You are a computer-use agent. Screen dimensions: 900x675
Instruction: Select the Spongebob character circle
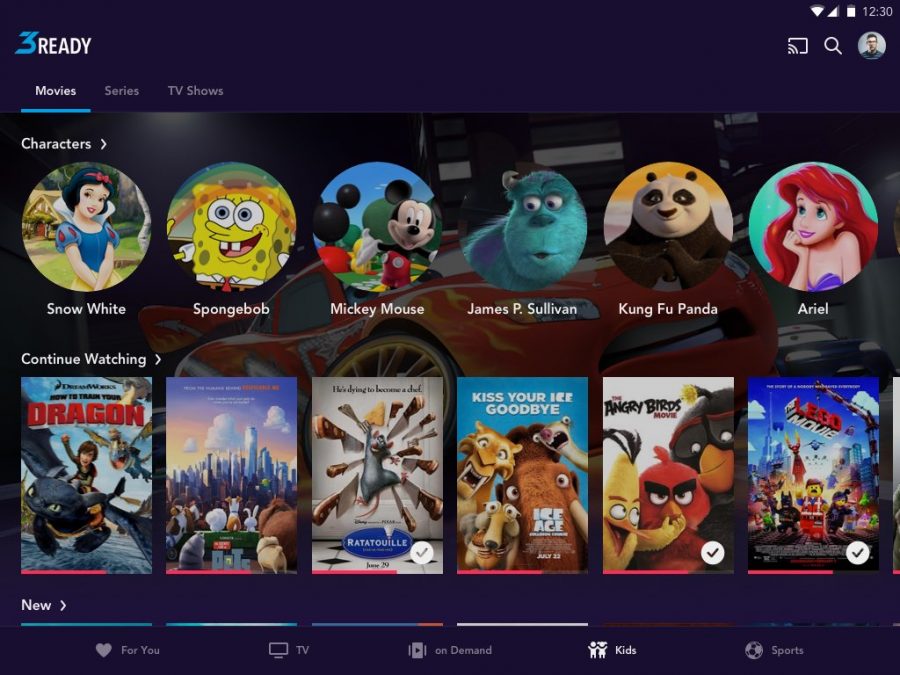pos(231,227)
